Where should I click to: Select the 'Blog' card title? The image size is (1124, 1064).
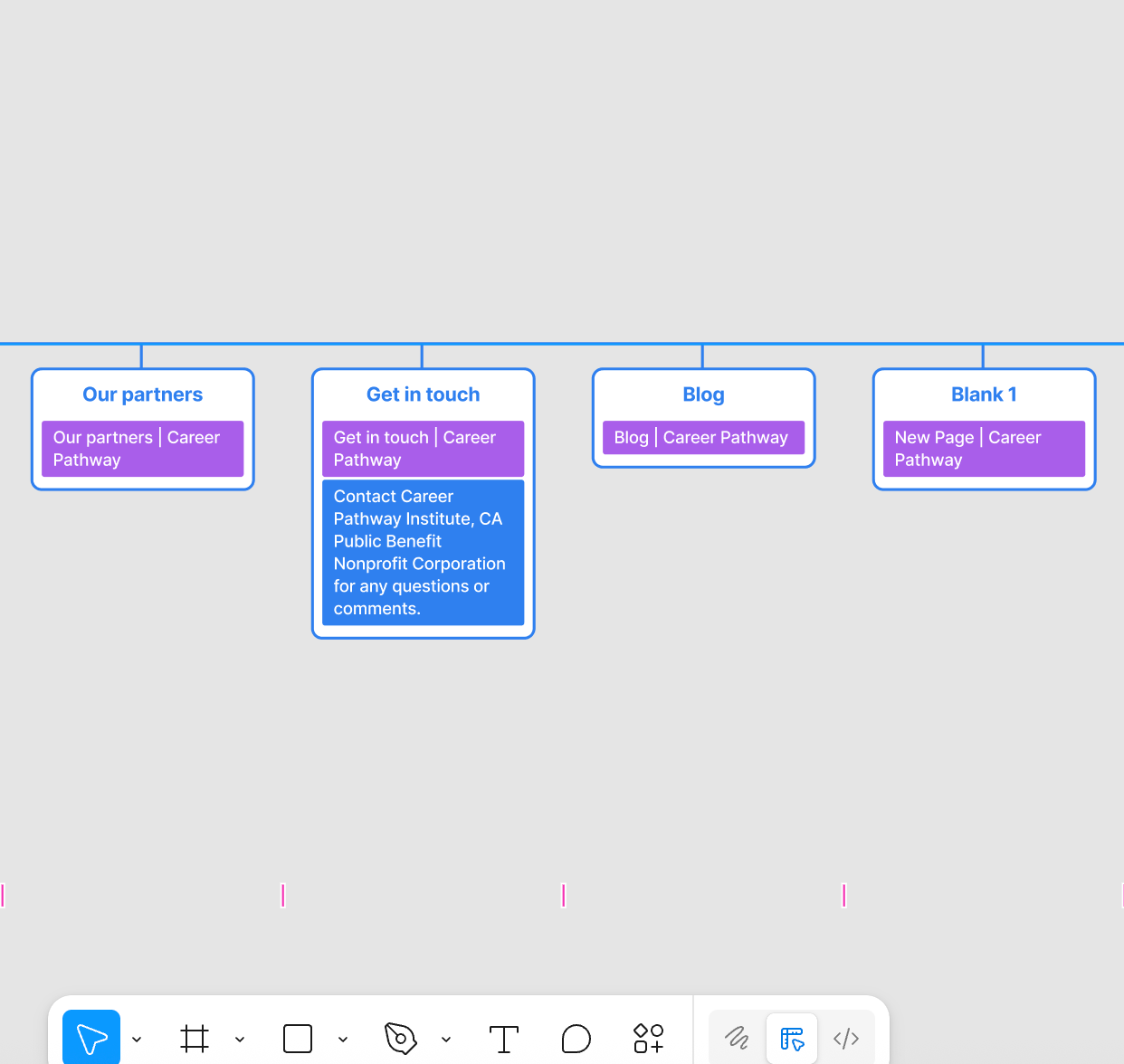(703, 394)
